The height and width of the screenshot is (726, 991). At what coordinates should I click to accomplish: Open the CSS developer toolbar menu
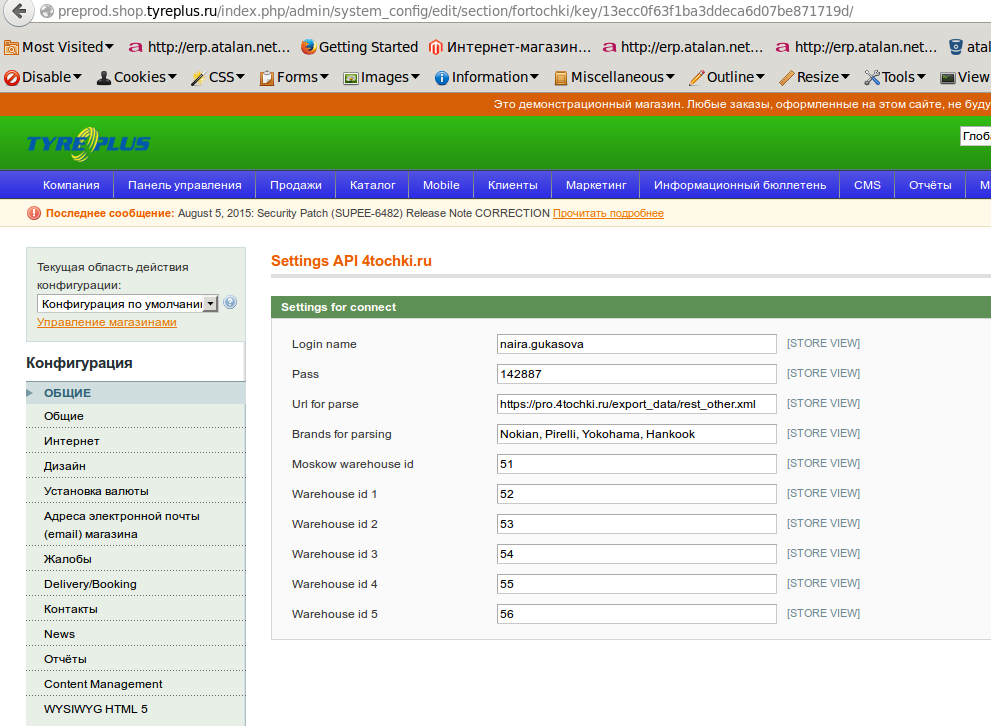coord(217,77)
